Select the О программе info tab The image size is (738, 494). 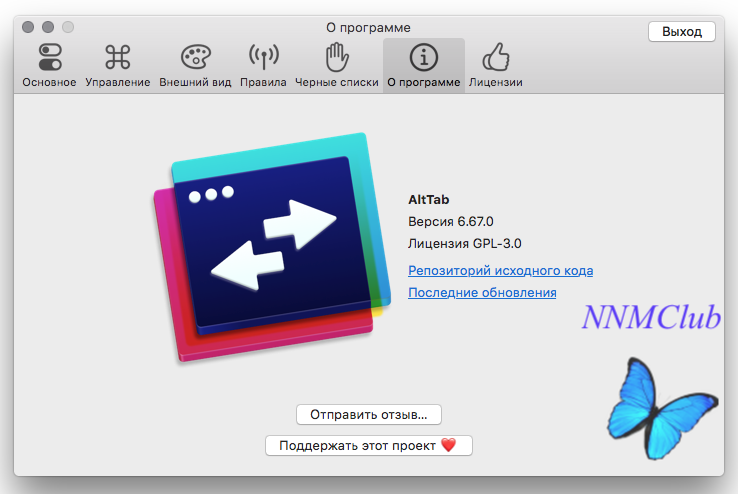[x=424, y=65]
